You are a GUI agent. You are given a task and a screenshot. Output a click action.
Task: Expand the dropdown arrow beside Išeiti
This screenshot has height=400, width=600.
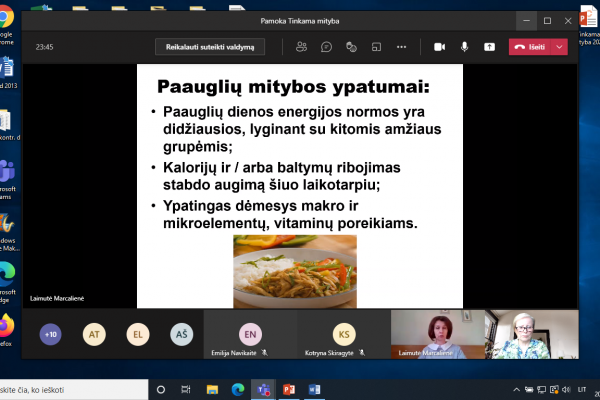click(x=559, y=47)
